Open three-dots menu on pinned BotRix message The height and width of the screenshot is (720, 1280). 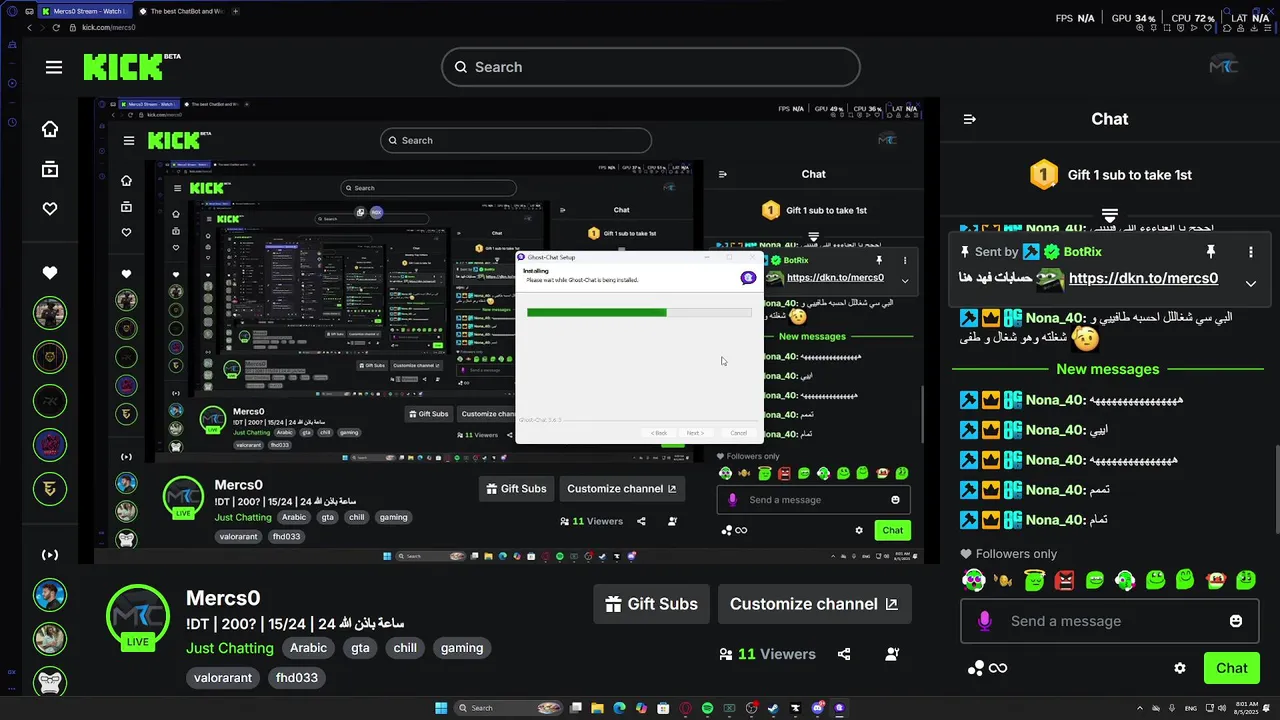1250,252
